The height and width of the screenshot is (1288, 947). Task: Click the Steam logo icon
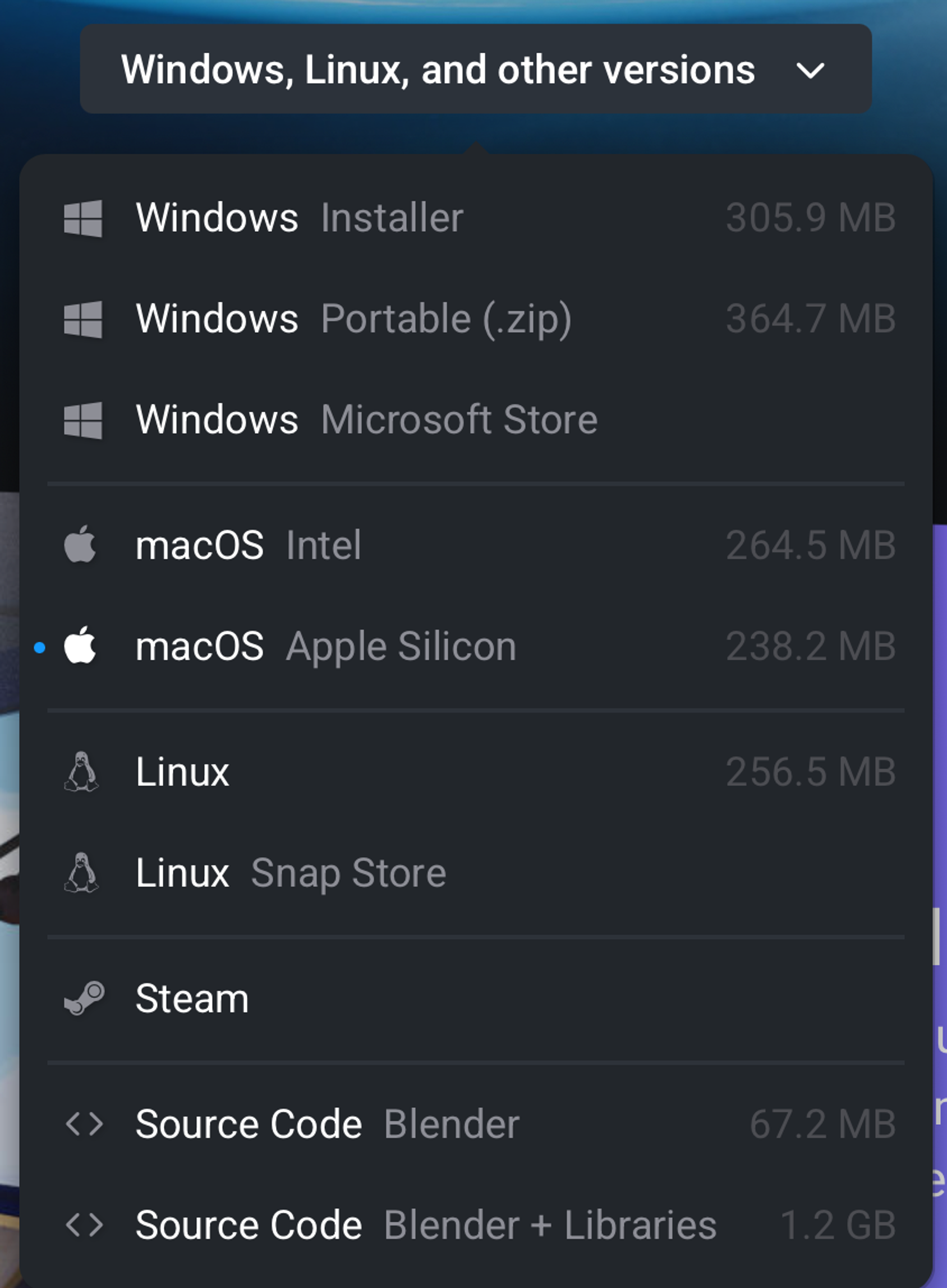pyautogui.click(x=84, y=998)
